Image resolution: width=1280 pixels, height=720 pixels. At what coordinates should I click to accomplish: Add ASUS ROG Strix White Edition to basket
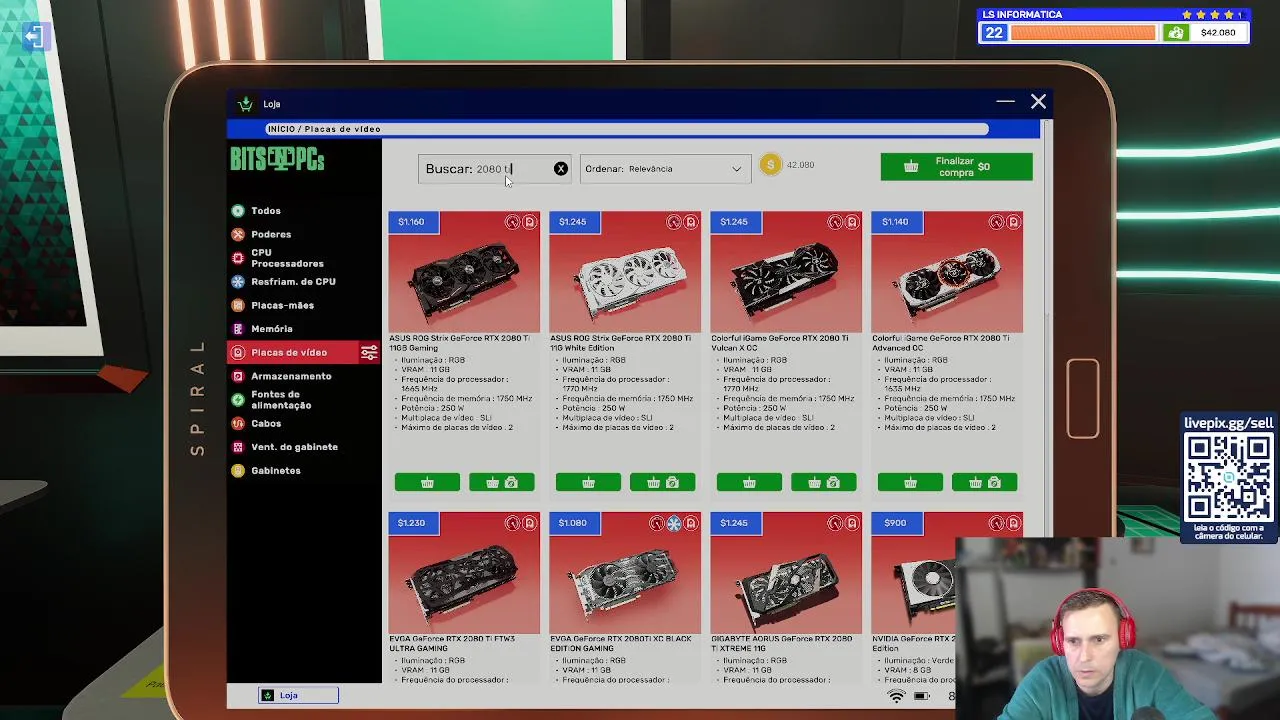point(588,483)
